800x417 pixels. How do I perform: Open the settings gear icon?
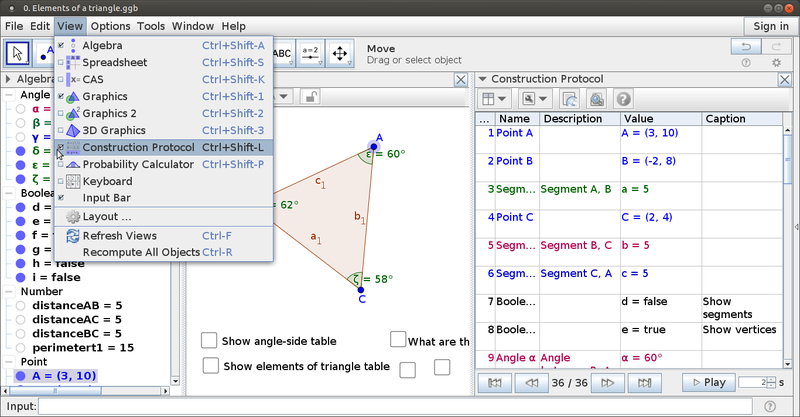click(776, 63)
